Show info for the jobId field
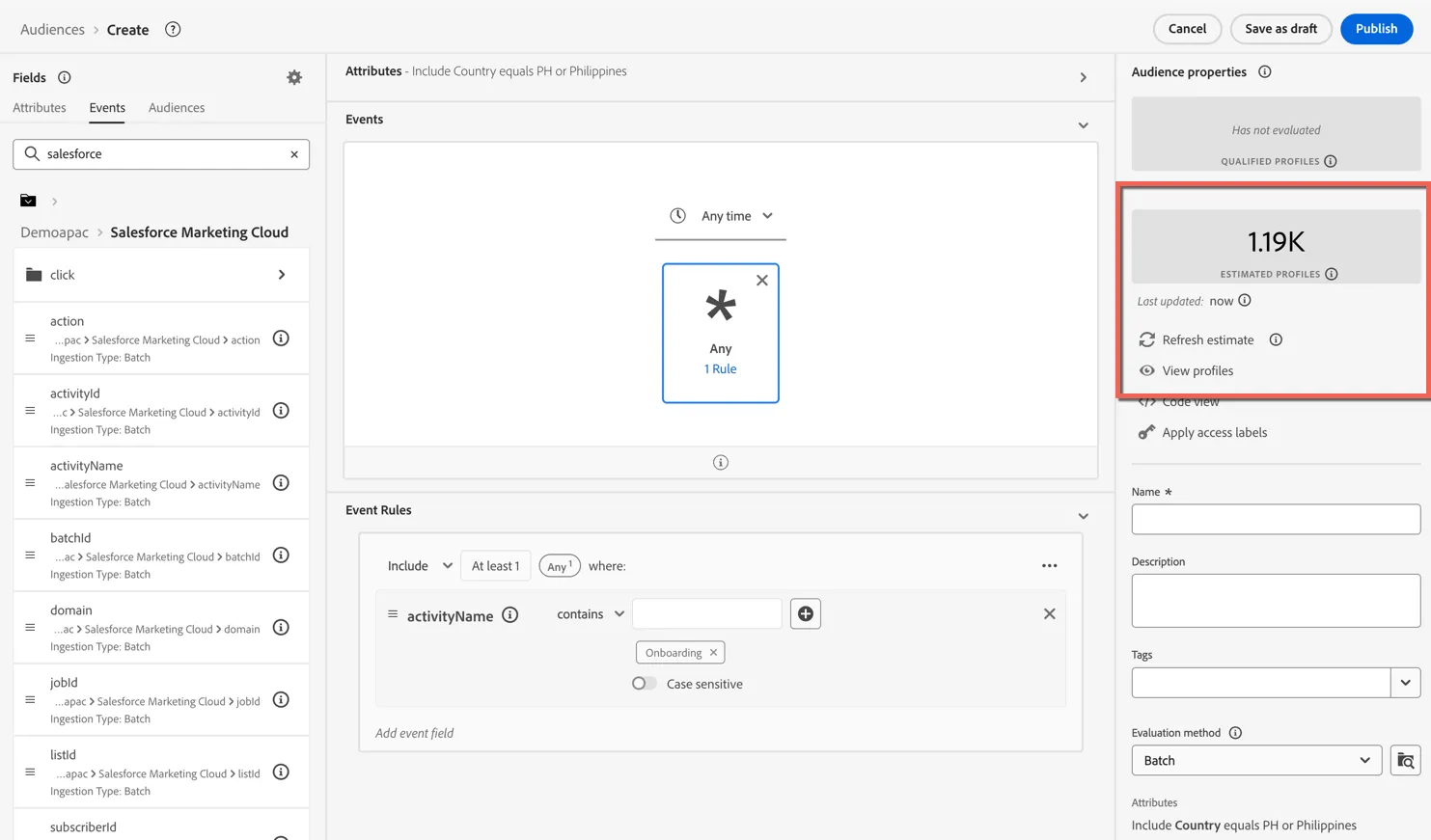Image resolution: width=1431 pixels, height=840 pixels. 281,700
